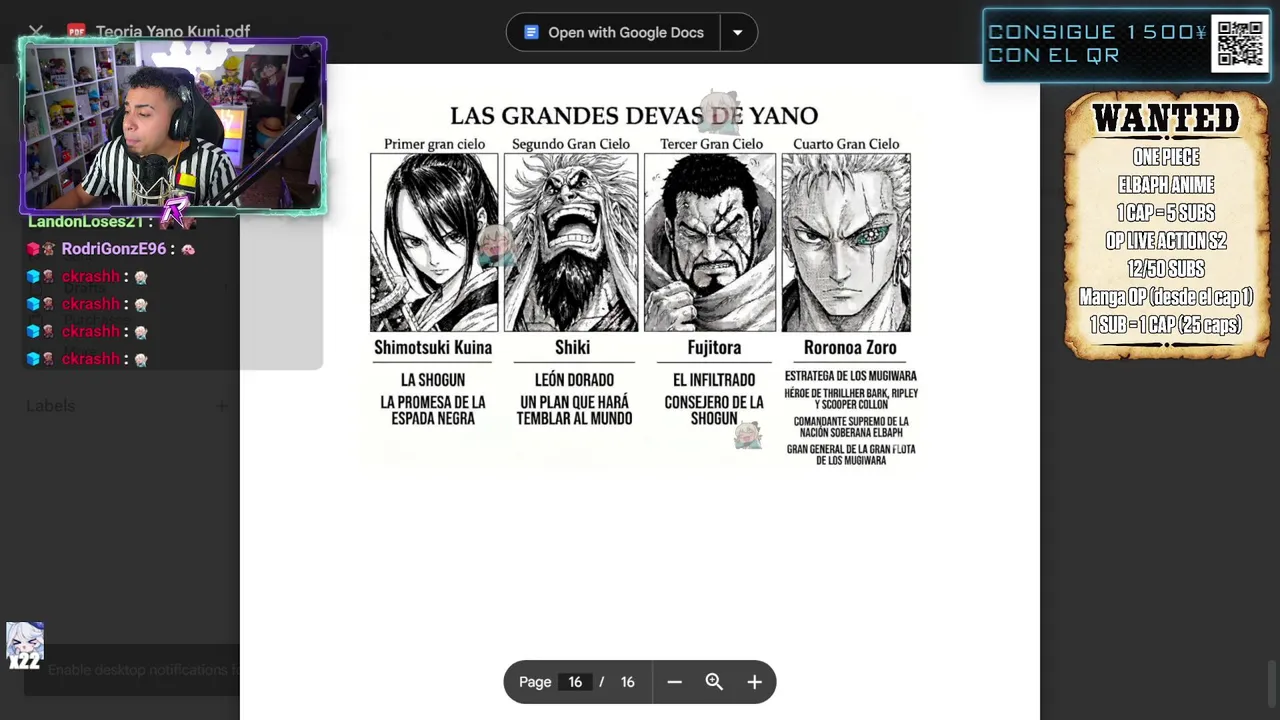Viewport: 1280px width, 720px height.
Task: Click the 'OP LIVE ACTION S2' poster line
Action: click(1166, 241)
